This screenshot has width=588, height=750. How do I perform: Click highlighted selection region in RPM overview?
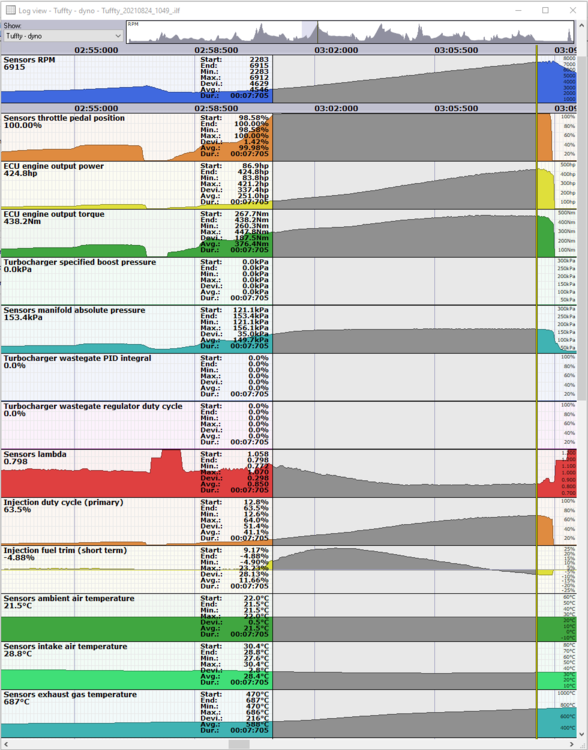click(x=309, y=32)
